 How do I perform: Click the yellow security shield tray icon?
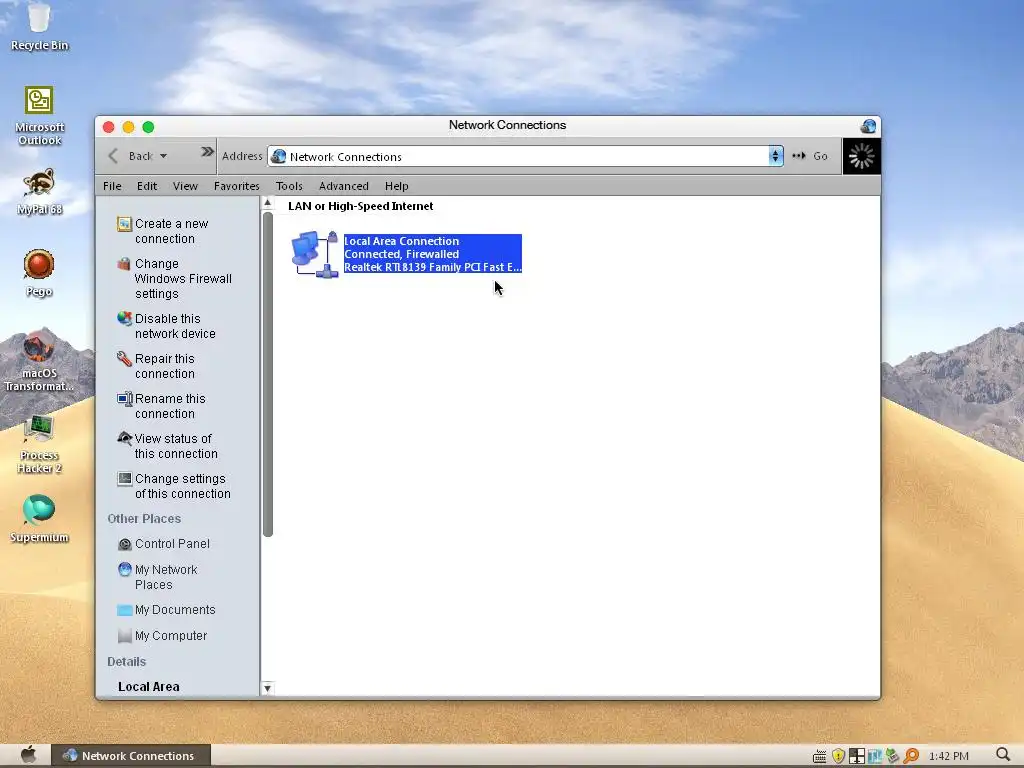point(838,756)
